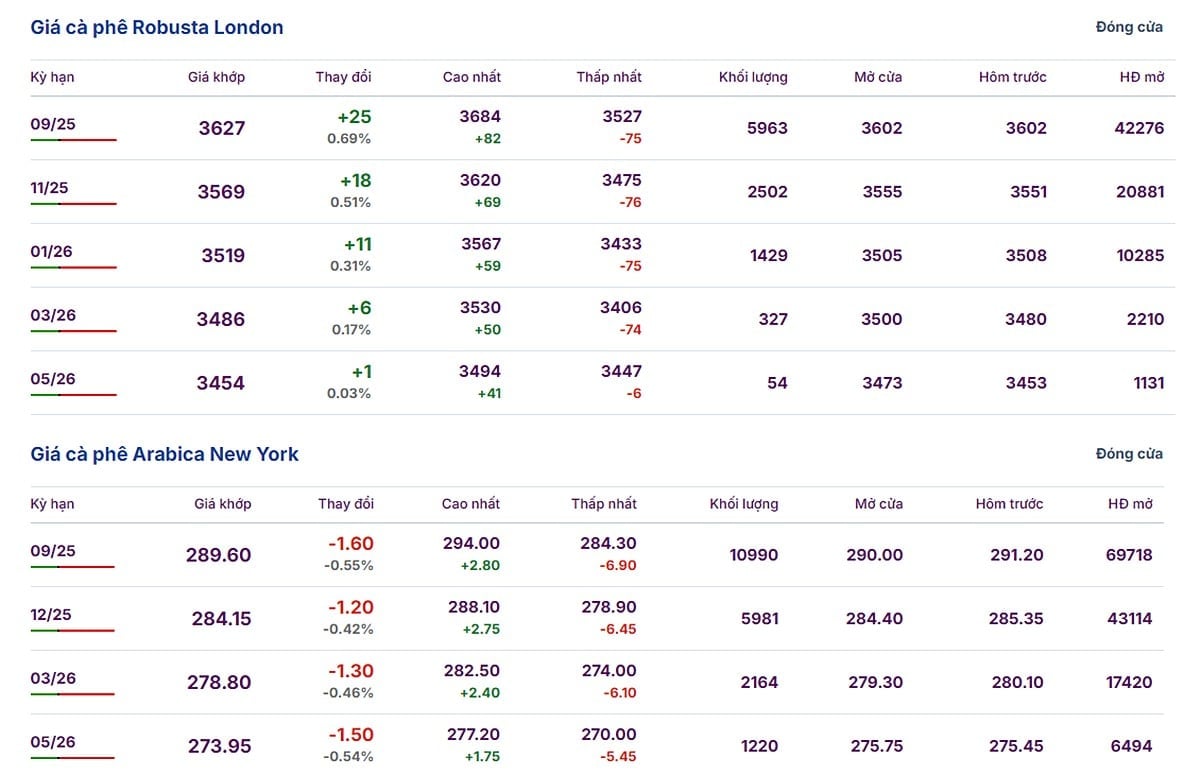The width and height of the screenshot is (1200, 774).
Task: Open the Robusta London 11/25 contract link
Action: tap(50, 187)
